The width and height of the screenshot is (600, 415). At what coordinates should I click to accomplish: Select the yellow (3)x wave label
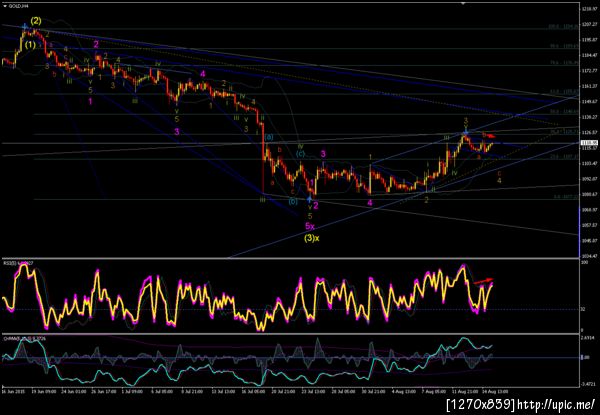click(312, 238)
